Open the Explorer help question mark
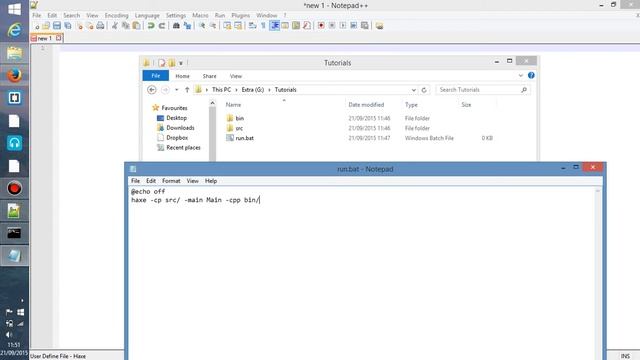Image resolution: width=640 pixels, height=360 pixels. click(531, 75)
